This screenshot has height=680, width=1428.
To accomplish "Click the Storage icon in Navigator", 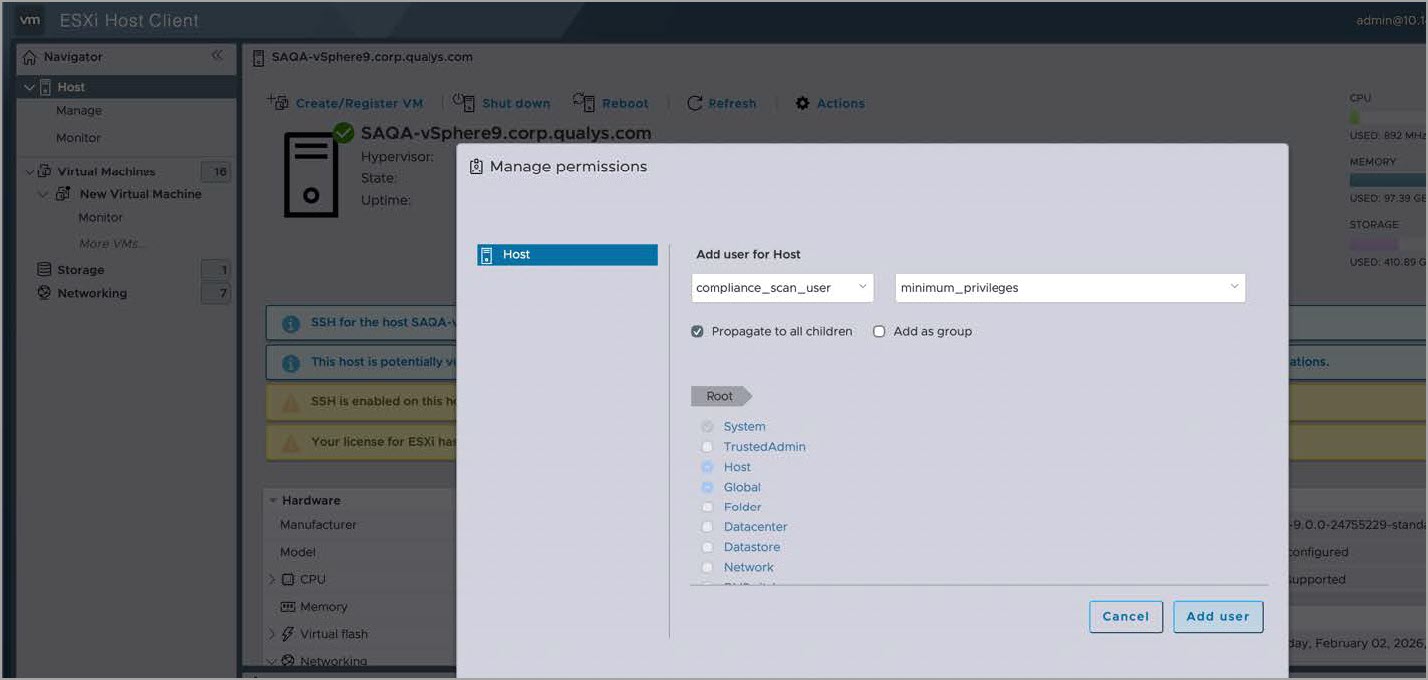I will tap(44, 269).
